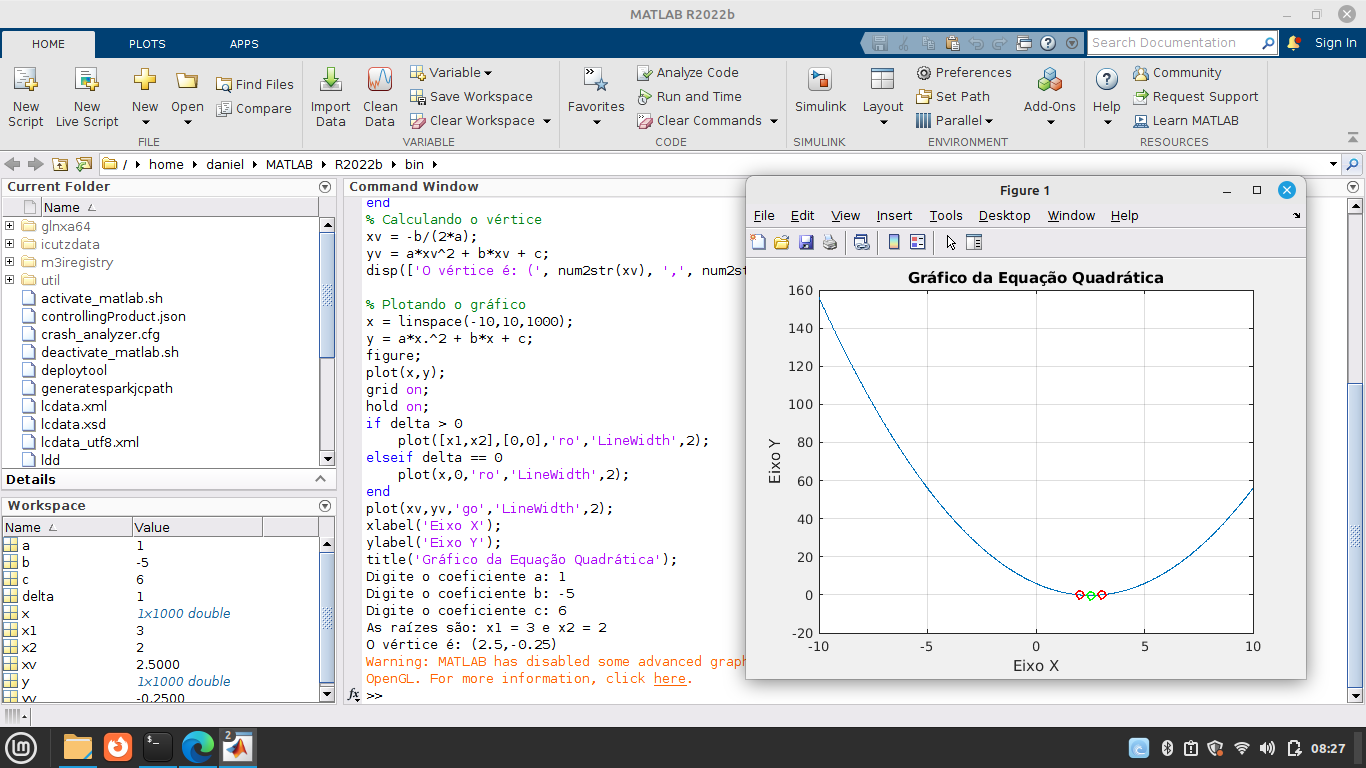Click Compare in the FILE section
The image size is (1366, 768).
[254, 108]
